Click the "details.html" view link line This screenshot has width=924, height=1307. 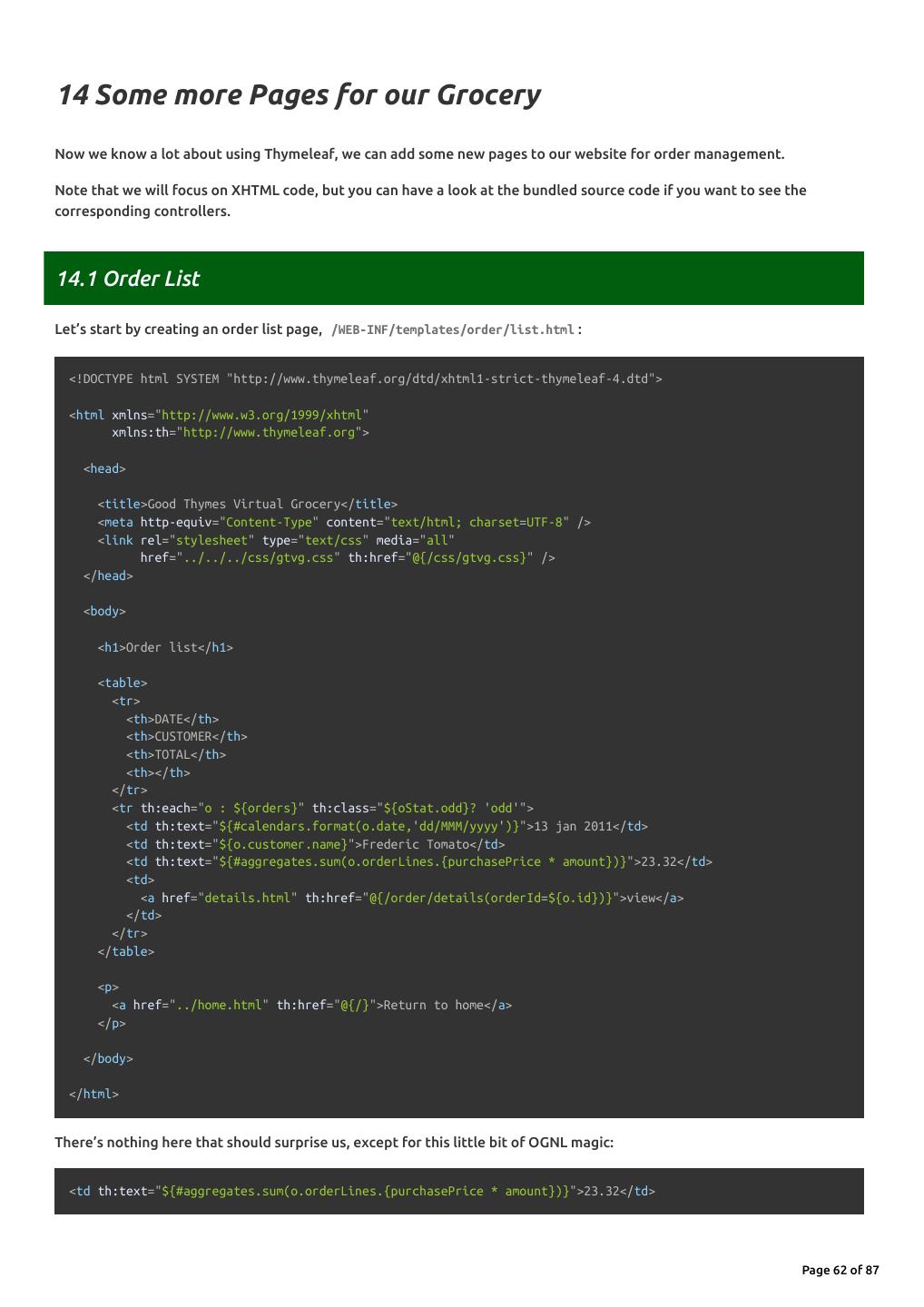click(x=411, y=898)
